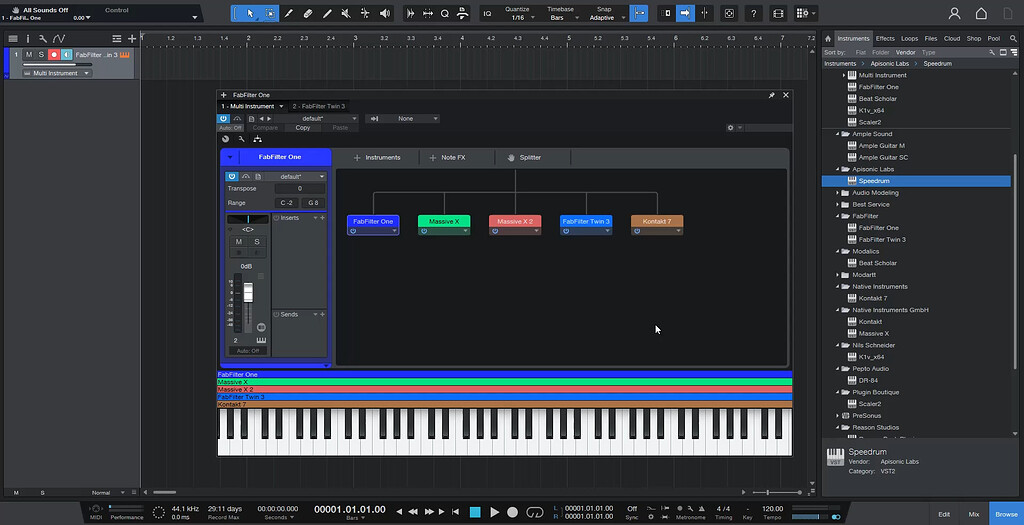1024x525 pixels.
Task: Select Kontakt 7 in browser list
Action: tap(872, 298)
